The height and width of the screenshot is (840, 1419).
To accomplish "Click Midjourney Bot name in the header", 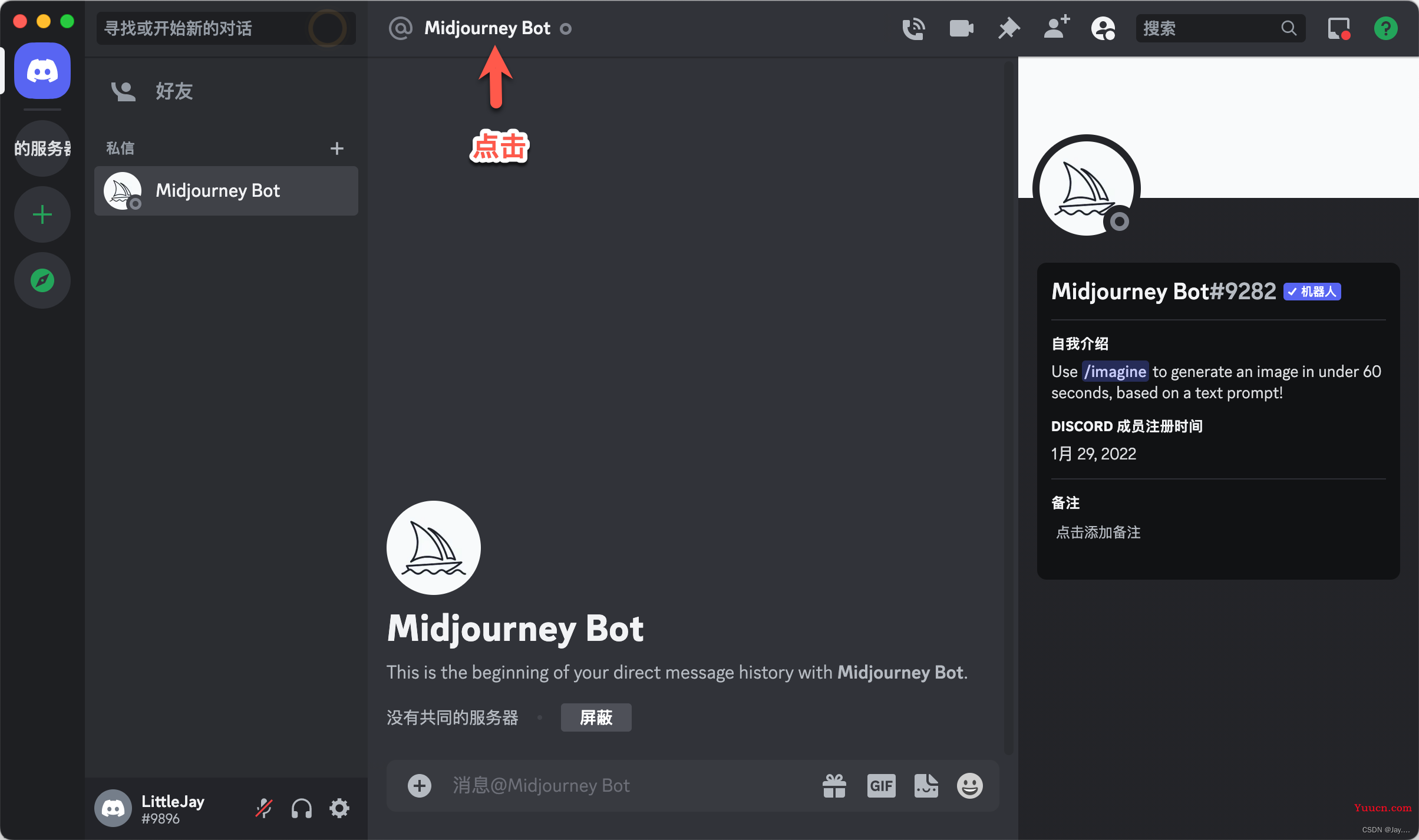I will tap(487, 28).
